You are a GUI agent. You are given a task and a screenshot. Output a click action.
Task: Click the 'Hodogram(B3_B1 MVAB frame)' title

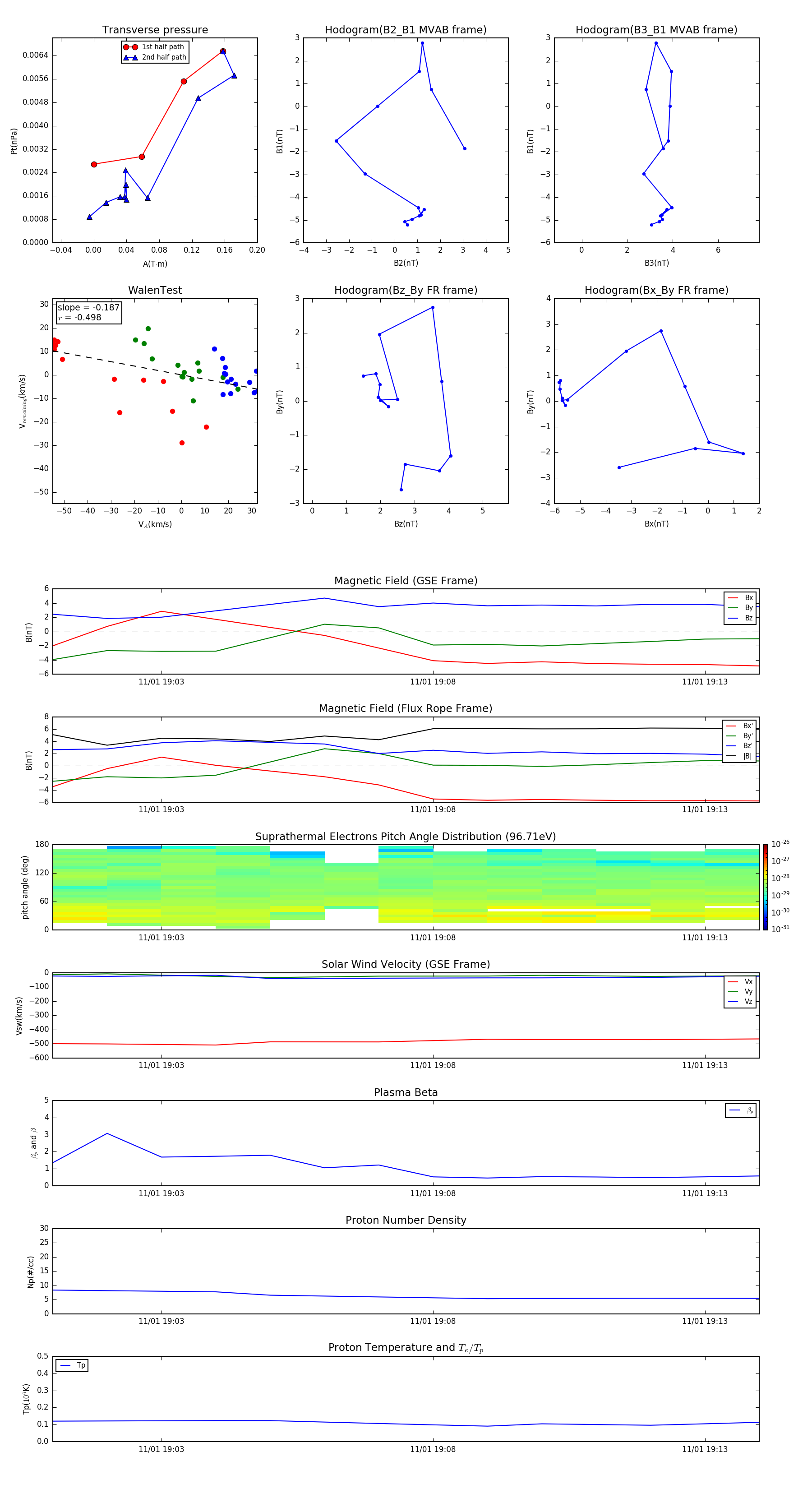[x=656, y=29]
